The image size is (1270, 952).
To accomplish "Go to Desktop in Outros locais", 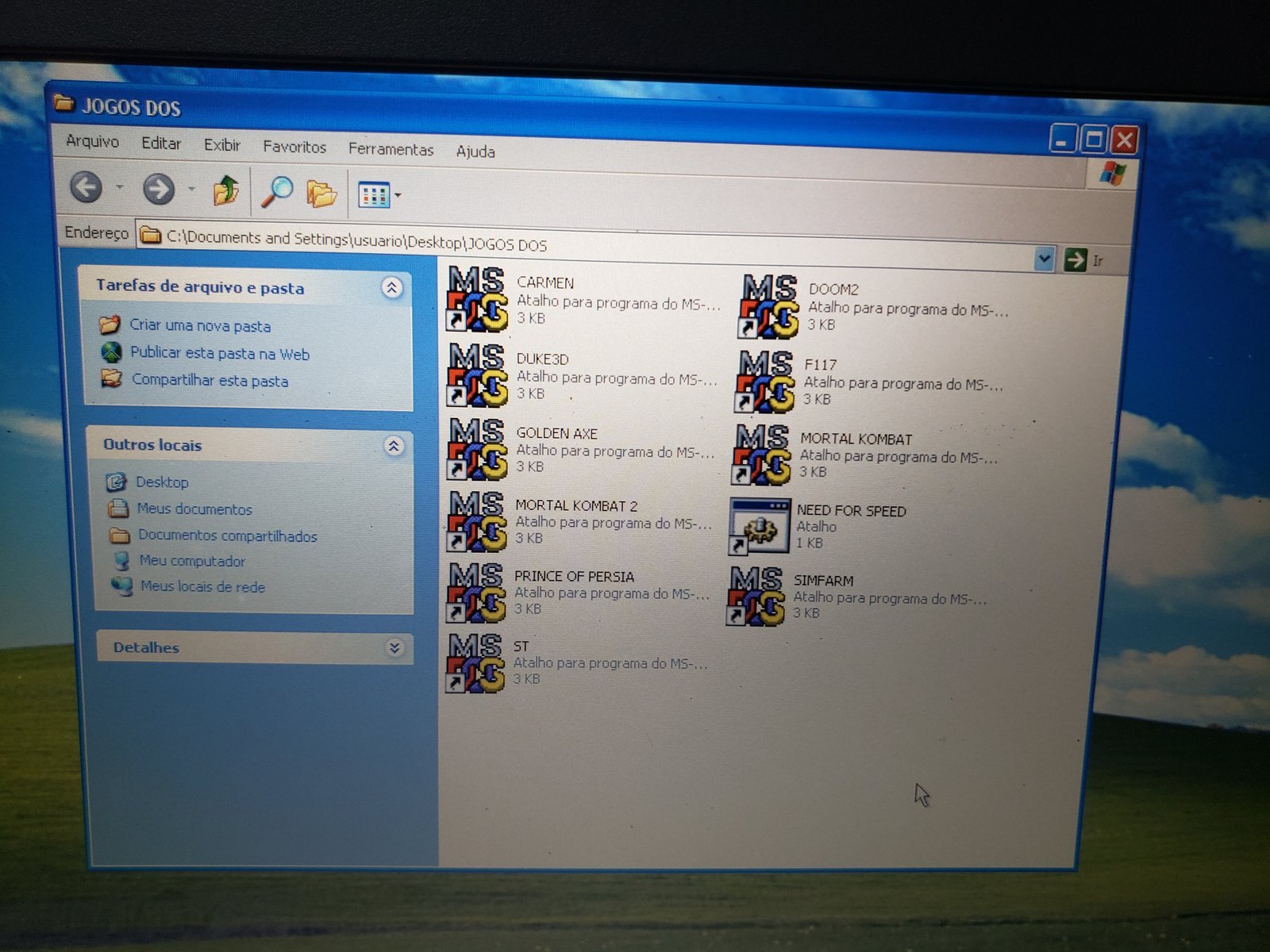I will pyautogui.click(x=162, y=482).
